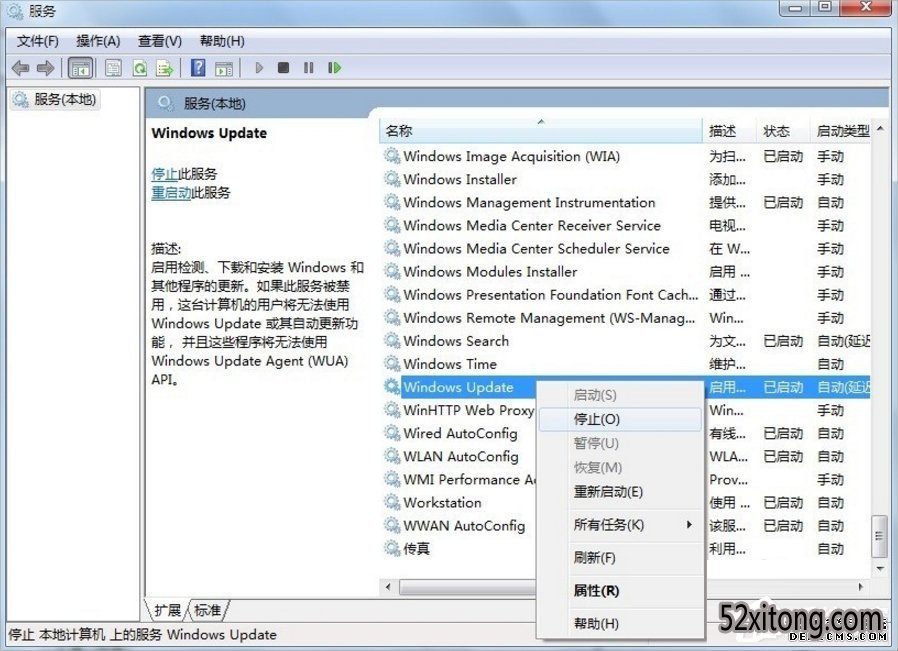
Task: Click horizontal scrollbar left arrow
Action: click(388, 587)
